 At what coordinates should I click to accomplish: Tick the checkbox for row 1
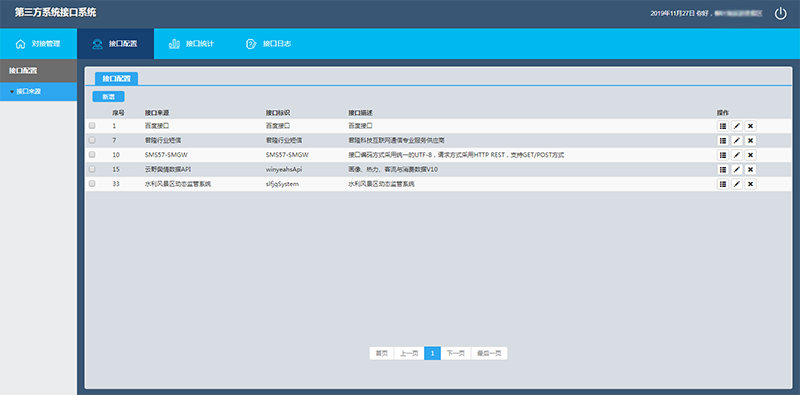point(92,125)
